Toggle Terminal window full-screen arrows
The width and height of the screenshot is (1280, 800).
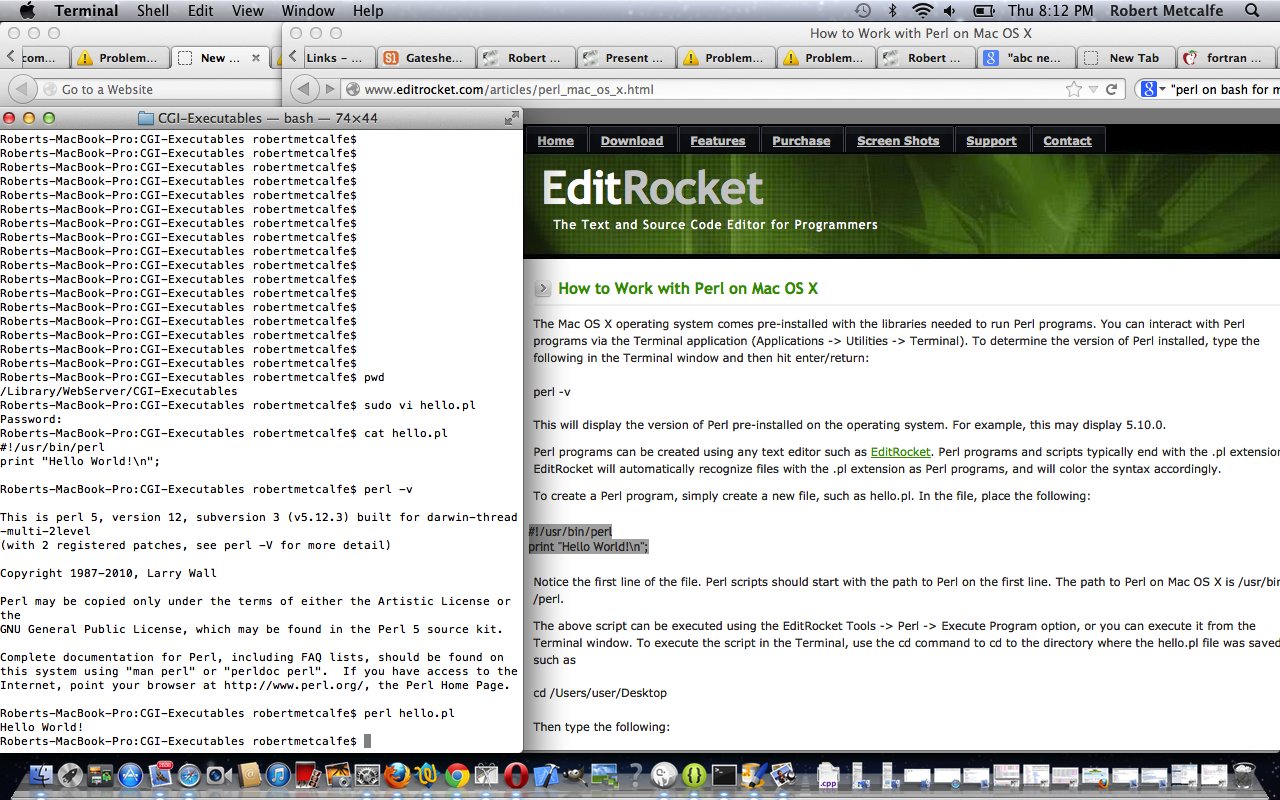click(511, 118)
